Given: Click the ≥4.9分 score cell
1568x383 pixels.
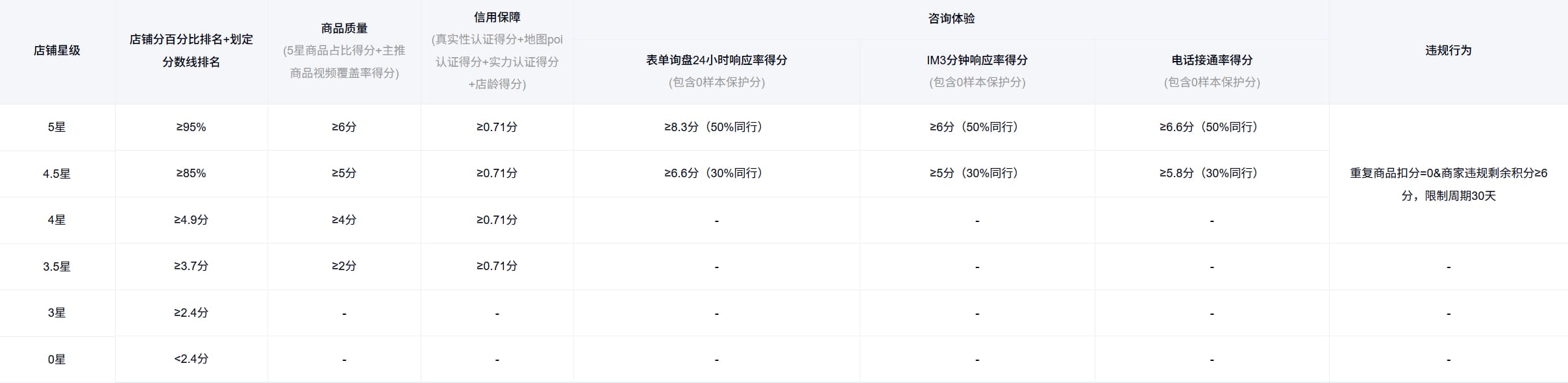Looking at the screenshot, I should coord(191,220).
